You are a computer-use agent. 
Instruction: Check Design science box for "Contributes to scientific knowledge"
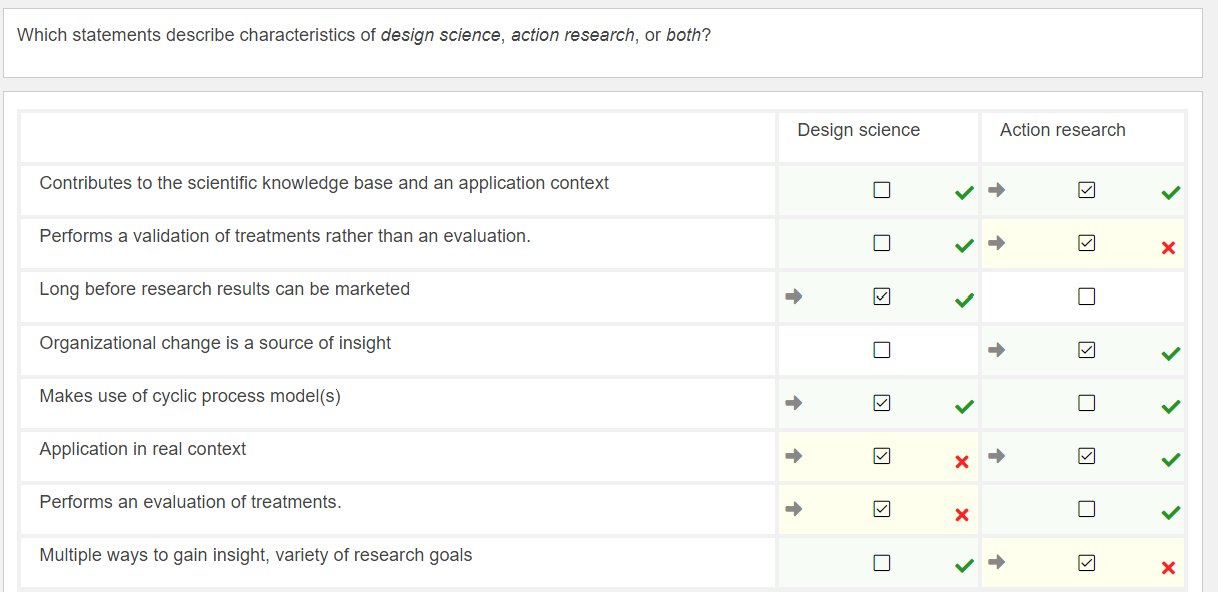pyautogui.click(x=881, y=190)
